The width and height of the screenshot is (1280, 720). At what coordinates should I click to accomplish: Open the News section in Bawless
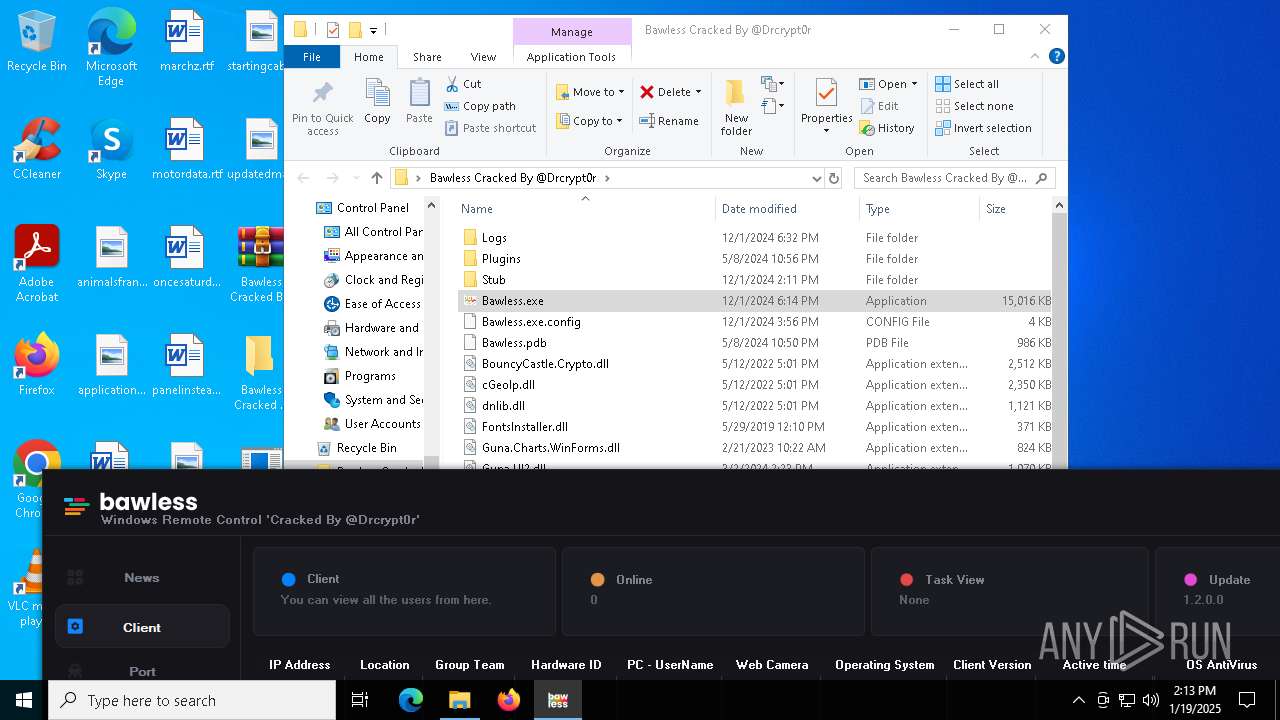(x=142, y=578)
